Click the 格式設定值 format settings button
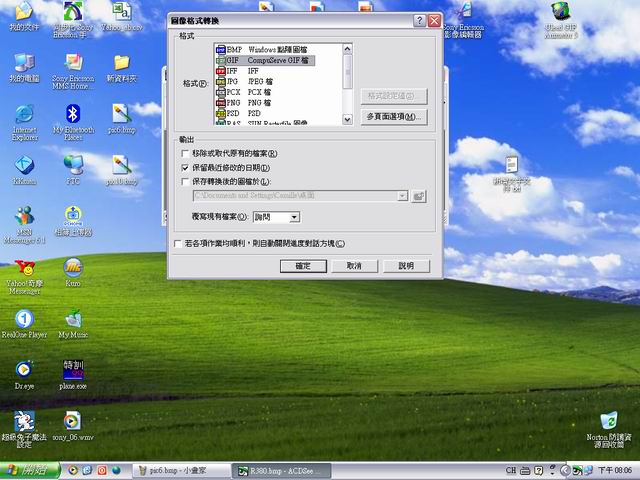Image resolution: width=640 pixels, height=480 pixels. [x=394, y=96]
